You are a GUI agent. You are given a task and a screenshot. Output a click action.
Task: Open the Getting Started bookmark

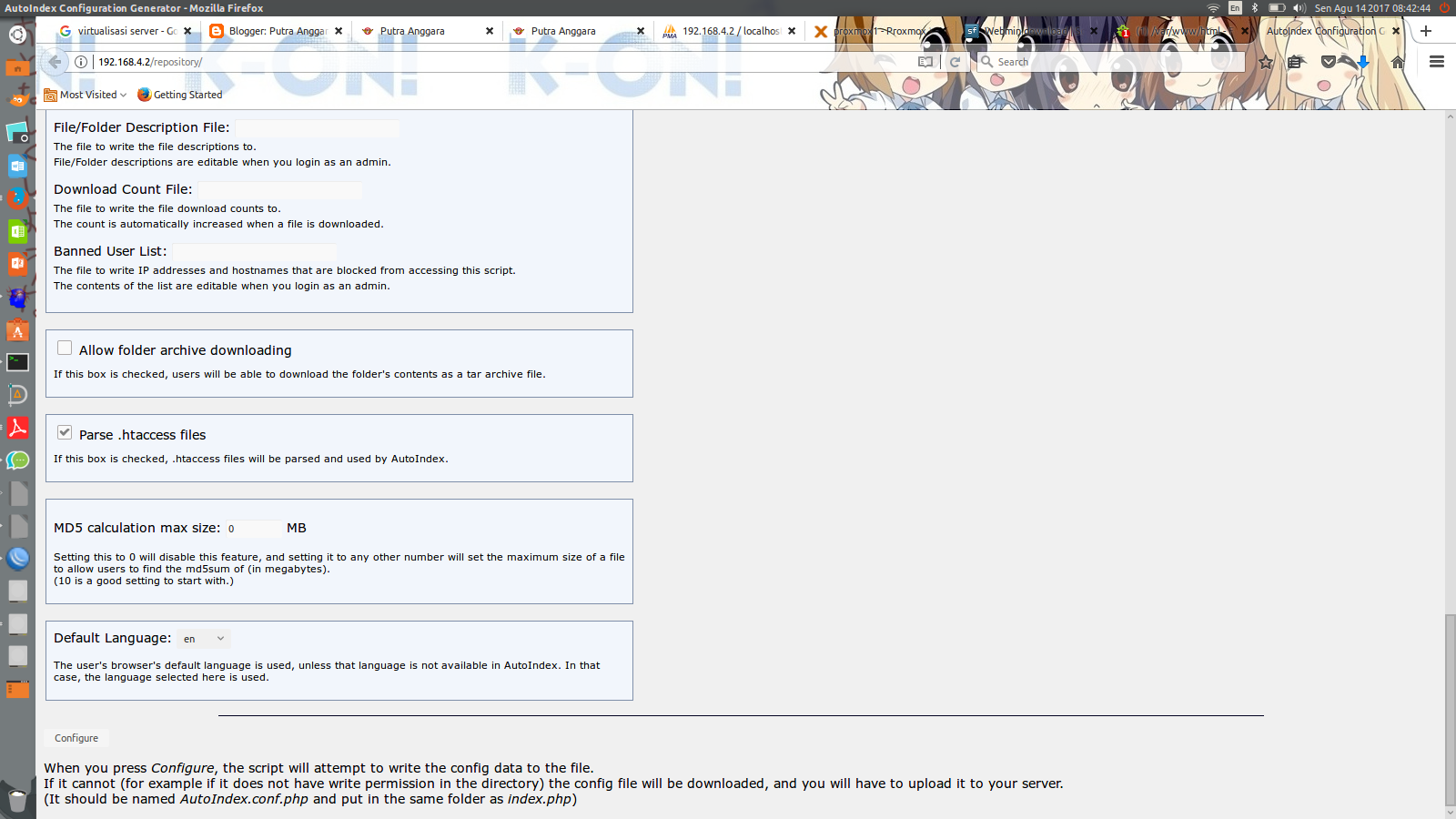(180, 95)
